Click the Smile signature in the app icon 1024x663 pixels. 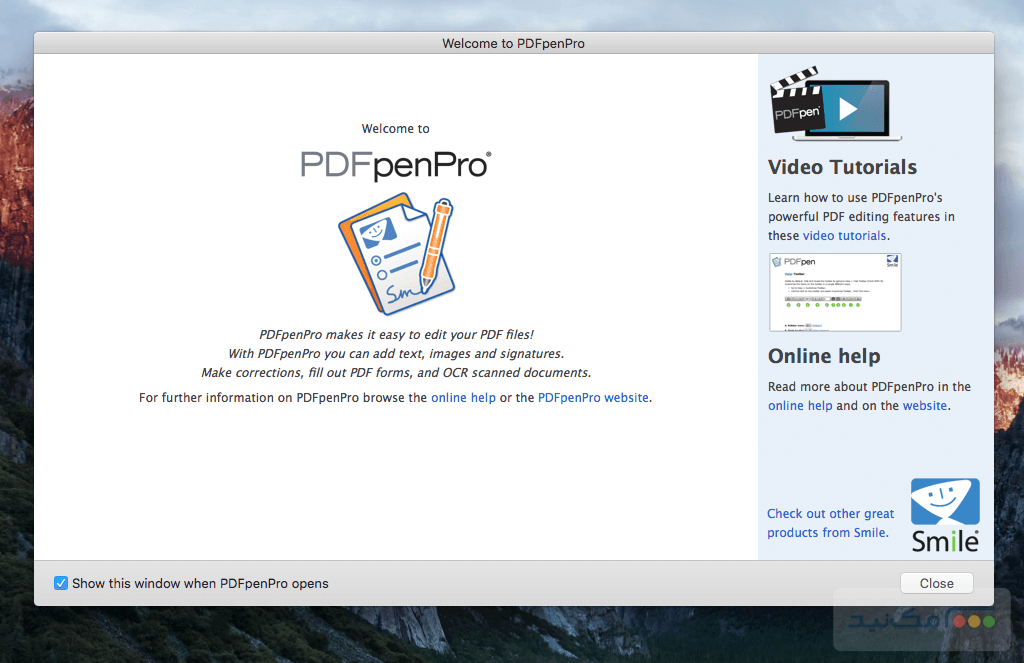pyautogui.click(x=400, y=293)
